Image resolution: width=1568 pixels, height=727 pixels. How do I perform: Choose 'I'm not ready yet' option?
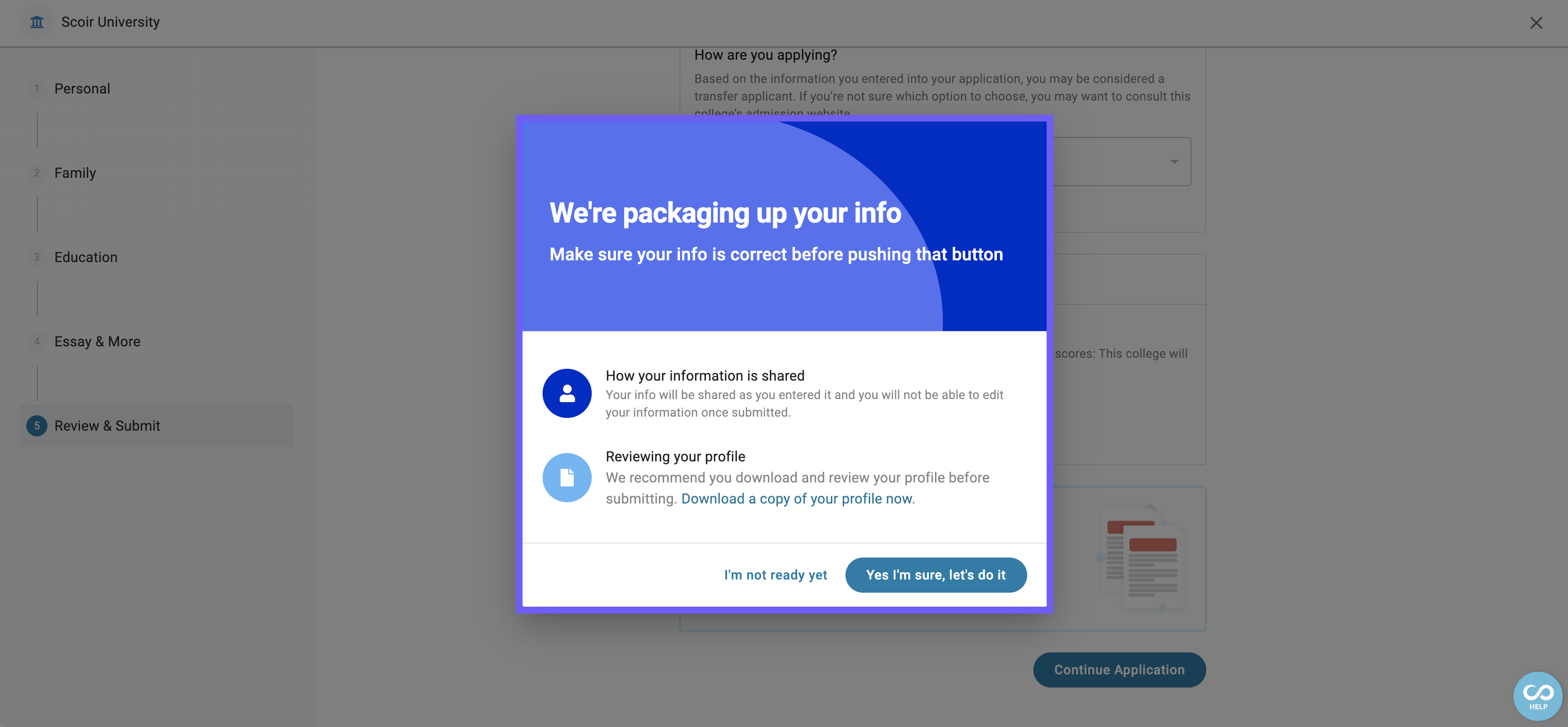pos(776,575)
